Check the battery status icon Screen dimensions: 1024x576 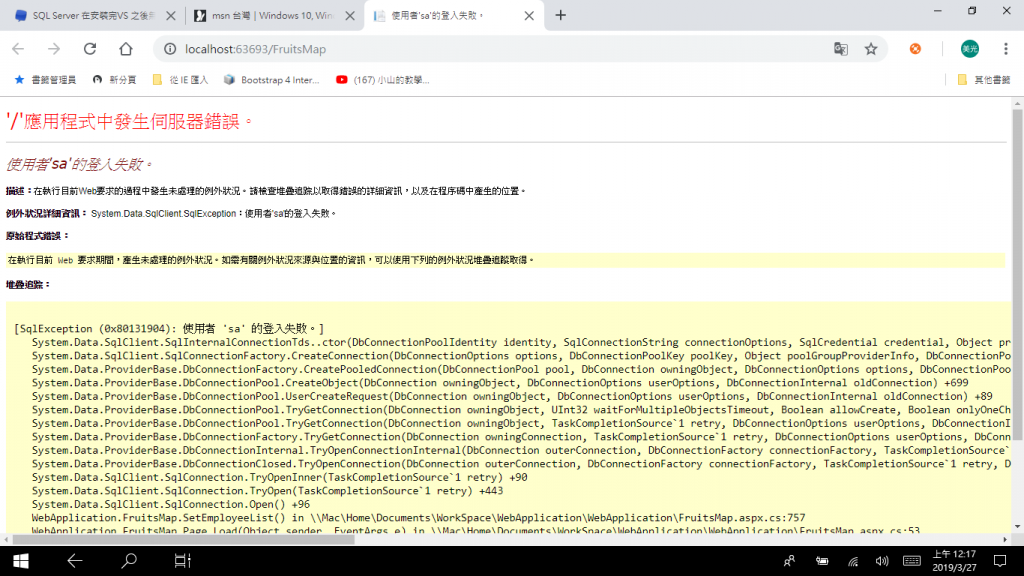pos(822,561)
